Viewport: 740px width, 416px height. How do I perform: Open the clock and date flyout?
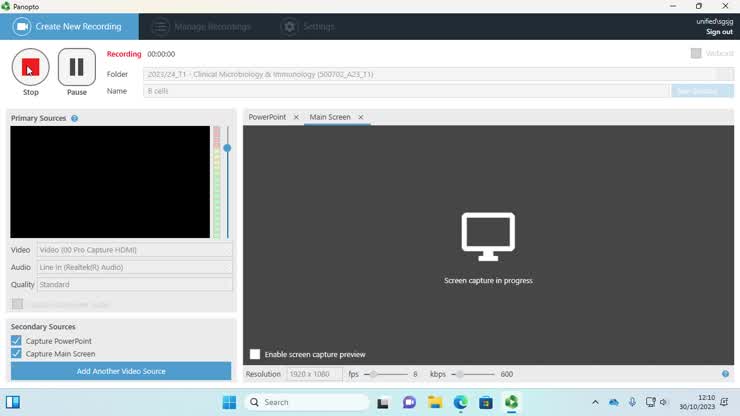[x=698, y=402]
